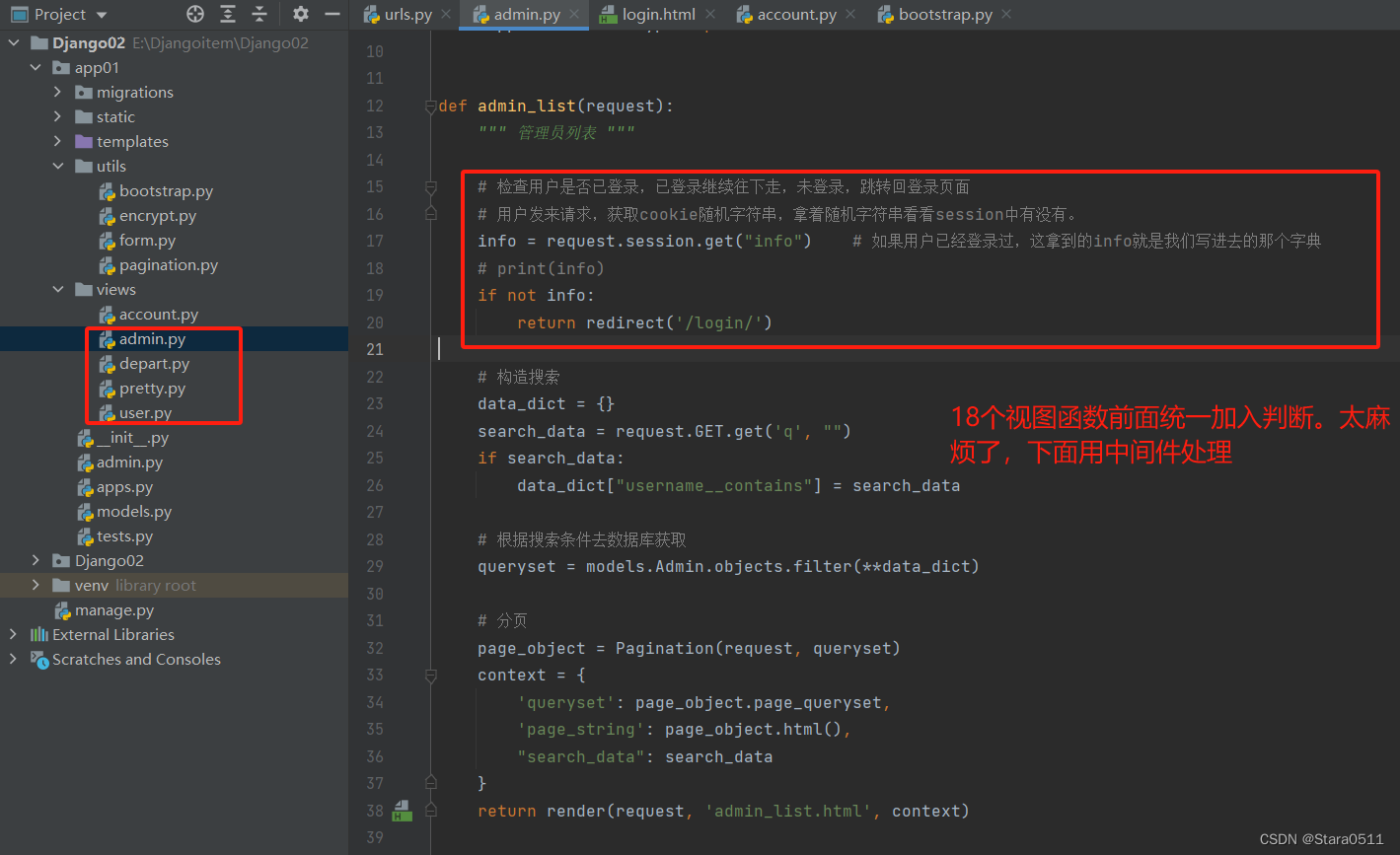The height and width of the screenshot is (855, 1400).
Task: Click the migrations folder icon
Action: click(x=84, y=93)
